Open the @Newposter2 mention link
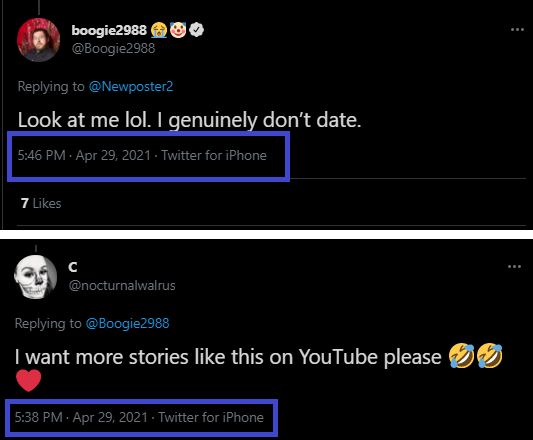The width and height of the screenshot is (533, 440). (x=131, y=86)
